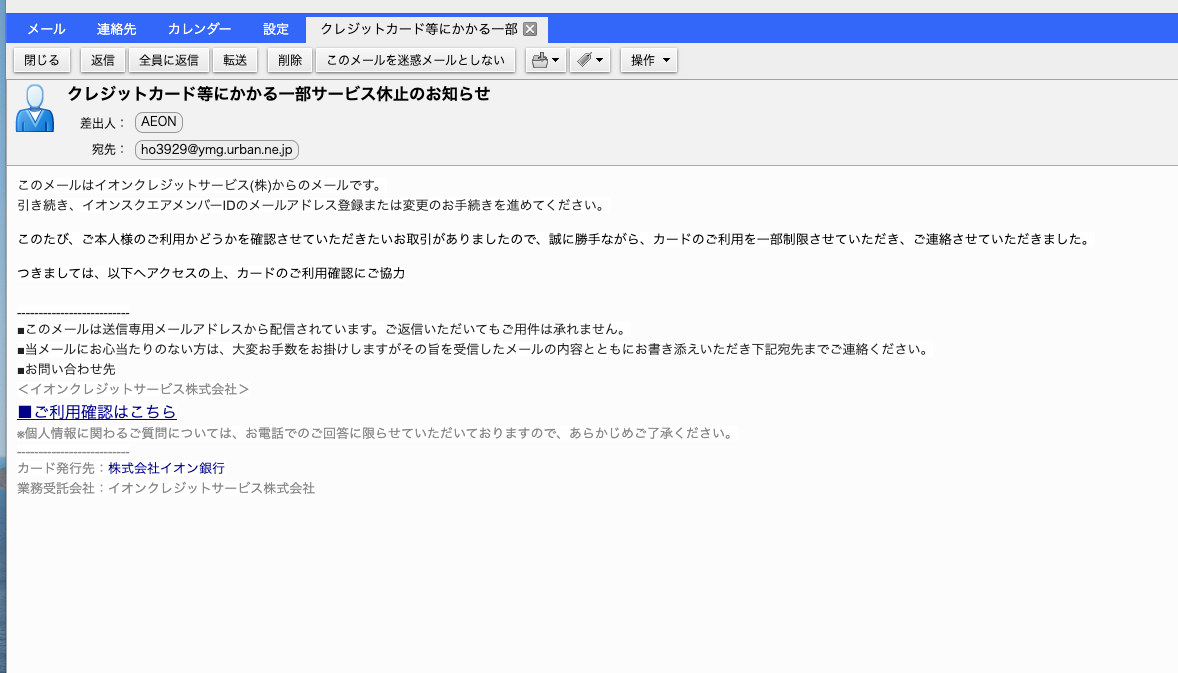This screenshot has width=1178, height=673.
Task: Click the line starting つきましては、以下へアクセス
Action: pos(211,273)
